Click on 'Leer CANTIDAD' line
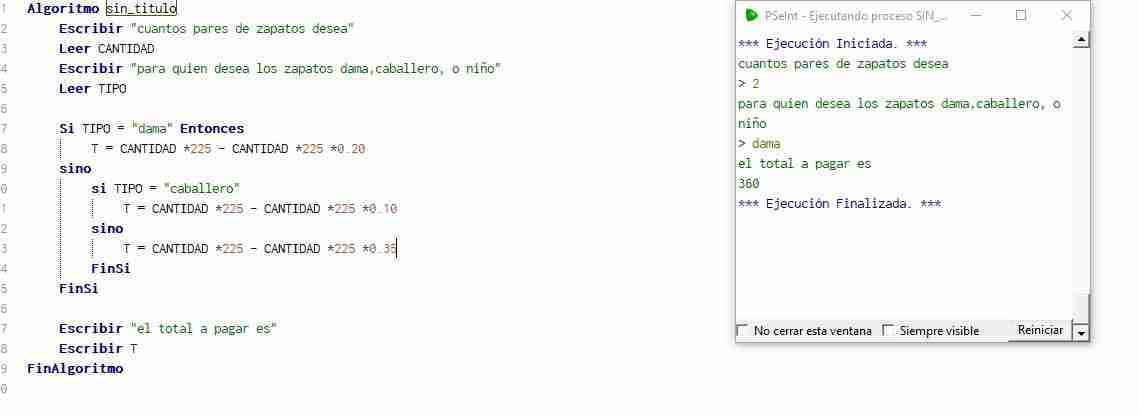 coord(107,49)
